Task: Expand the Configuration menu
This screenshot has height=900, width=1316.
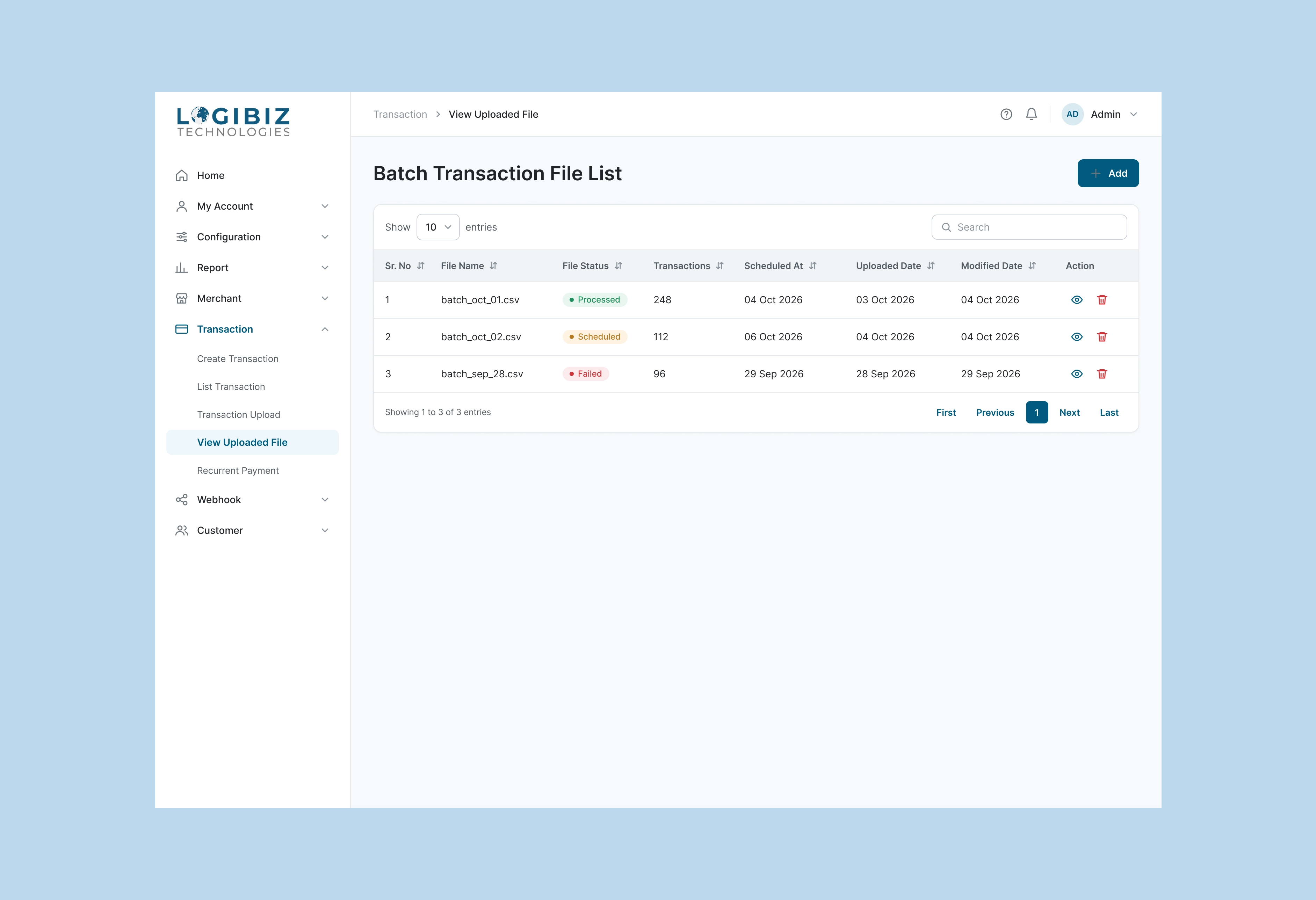Action: pyautogui.click(x=253, y=237)
